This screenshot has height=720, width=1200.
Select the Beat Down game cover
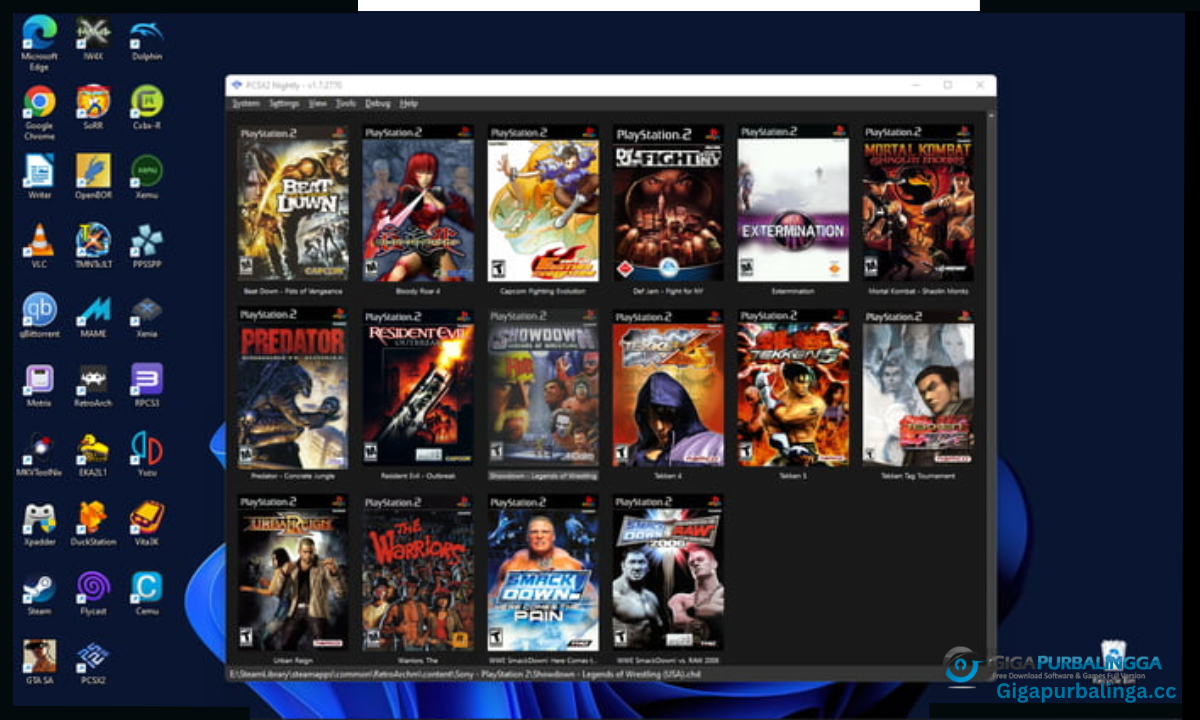click(293, 203)
